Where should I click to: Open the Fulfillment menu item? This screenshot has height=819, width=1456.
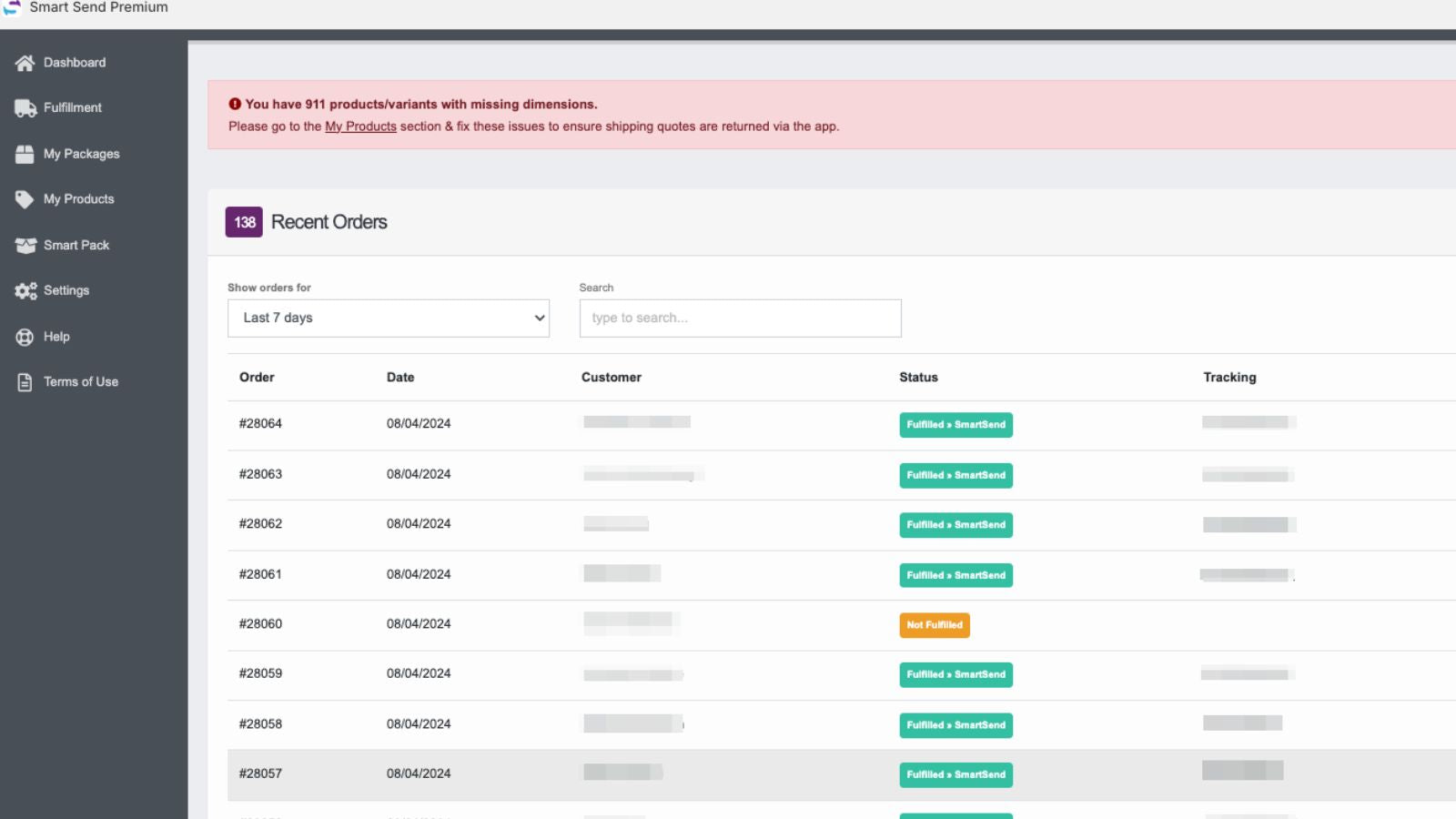pyautogui.click(x=73, y=107)
